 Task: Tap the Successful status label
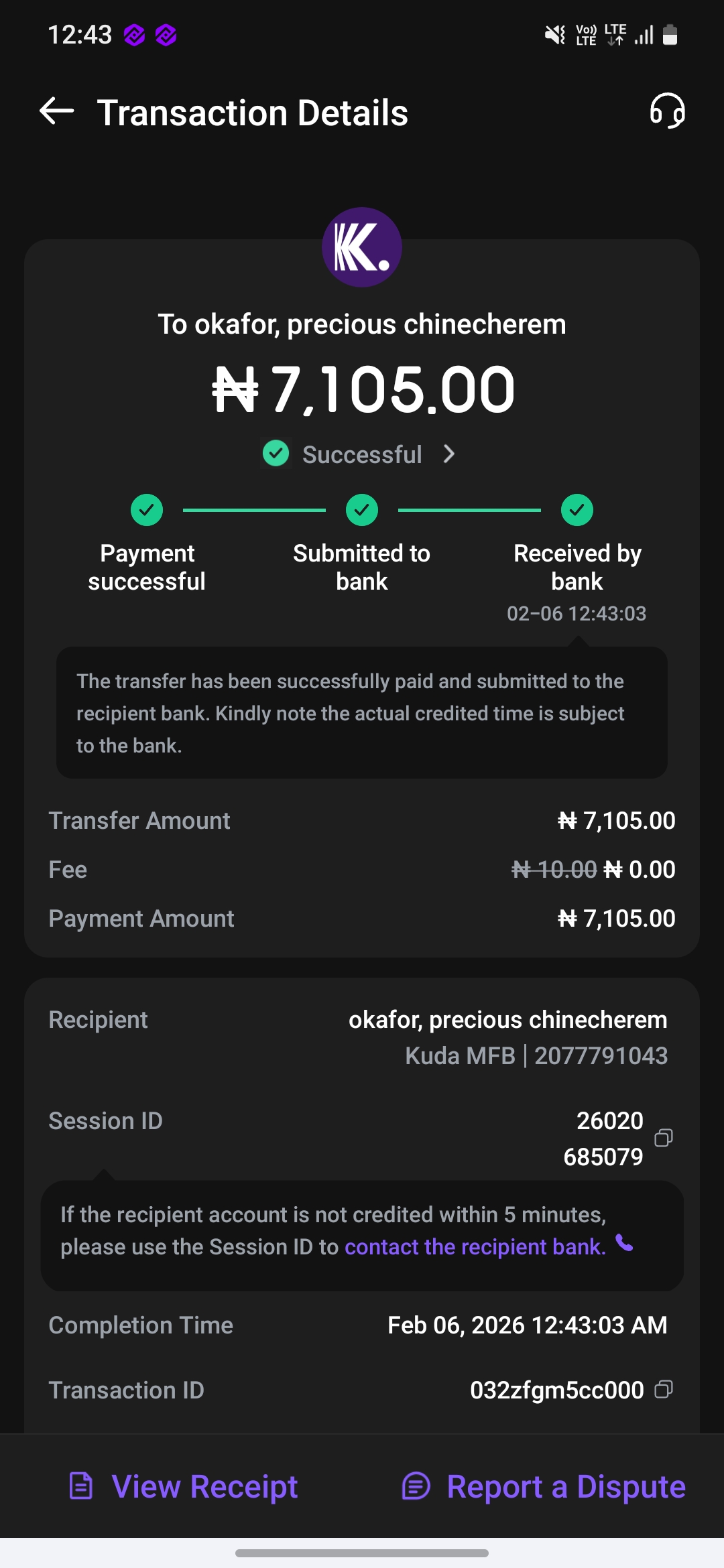click(x=362, y=454)
